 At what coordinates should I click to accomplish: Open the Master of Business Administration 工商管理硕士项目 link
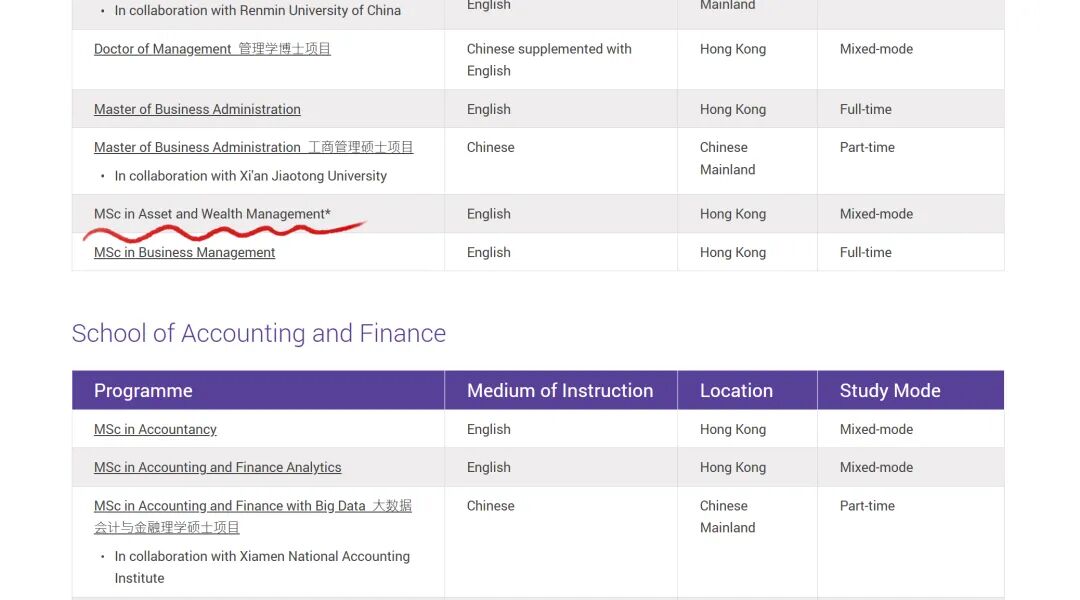click(x=253, y=147)
